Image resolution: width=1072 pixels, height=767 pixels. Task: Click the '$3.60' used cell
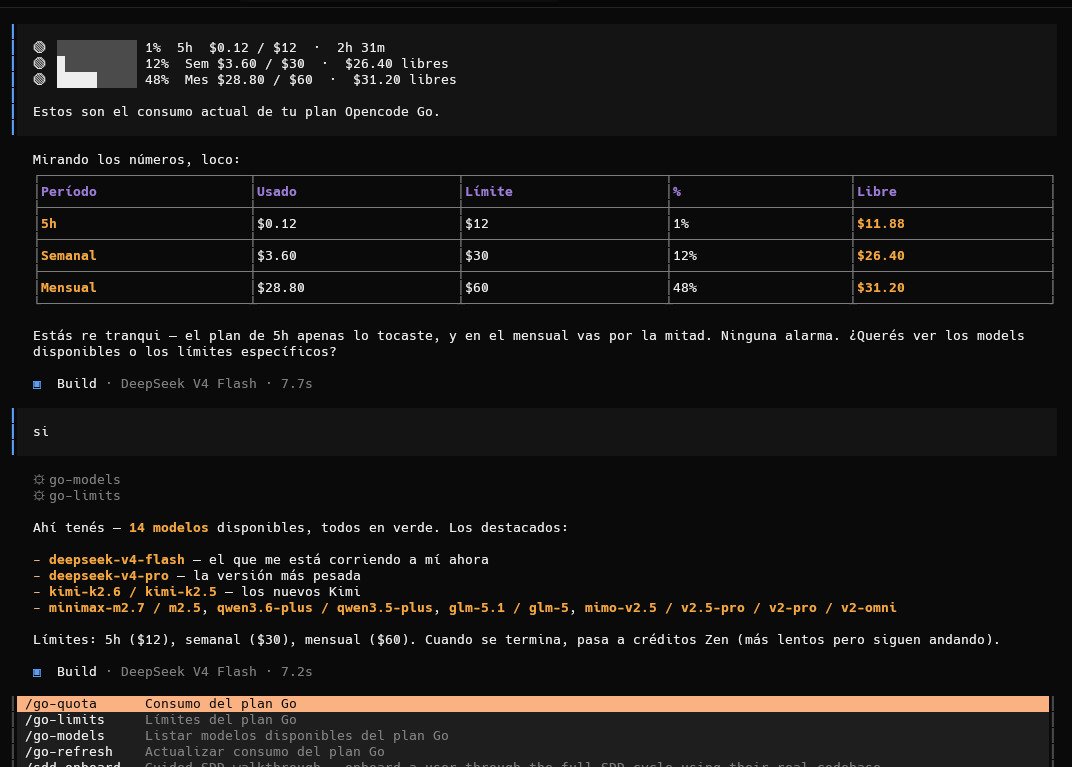(x=276, y=256)
